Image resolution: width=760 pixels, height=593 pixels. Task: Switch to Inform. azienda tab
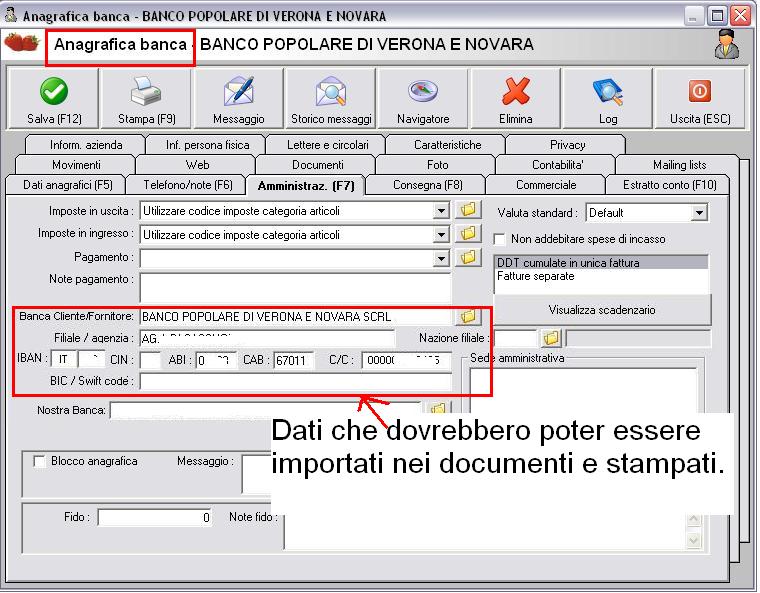point(86,145)
